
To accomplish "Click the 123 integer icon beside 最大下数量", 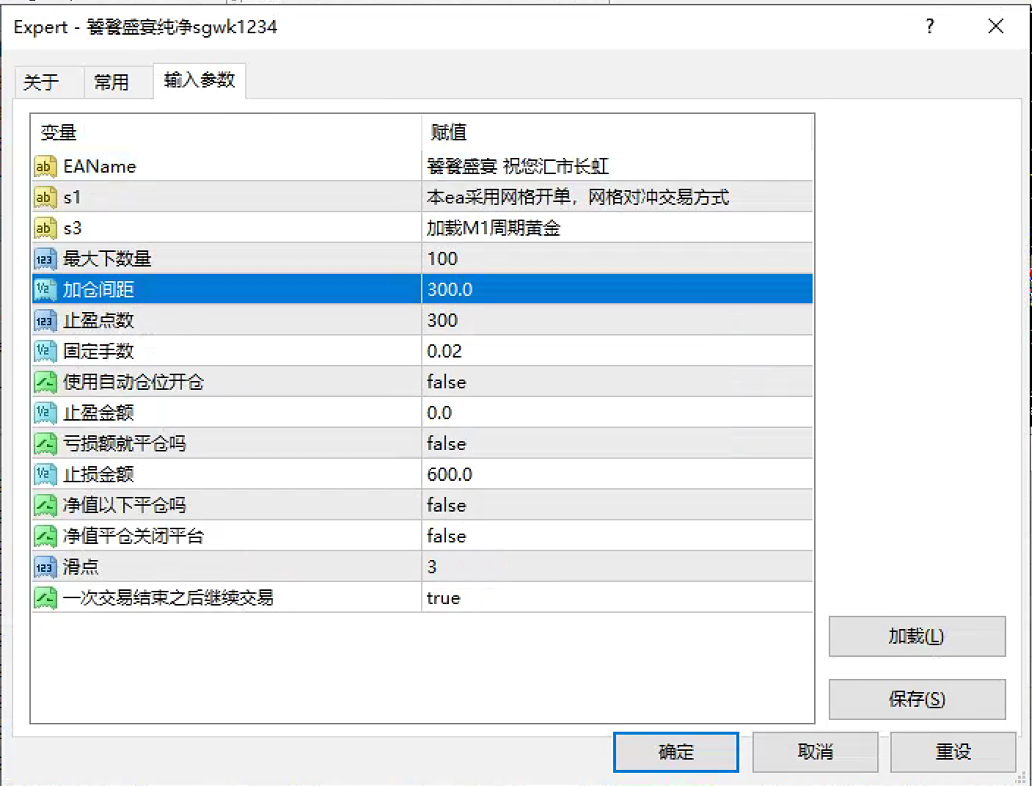I will (x=46, y=258).
